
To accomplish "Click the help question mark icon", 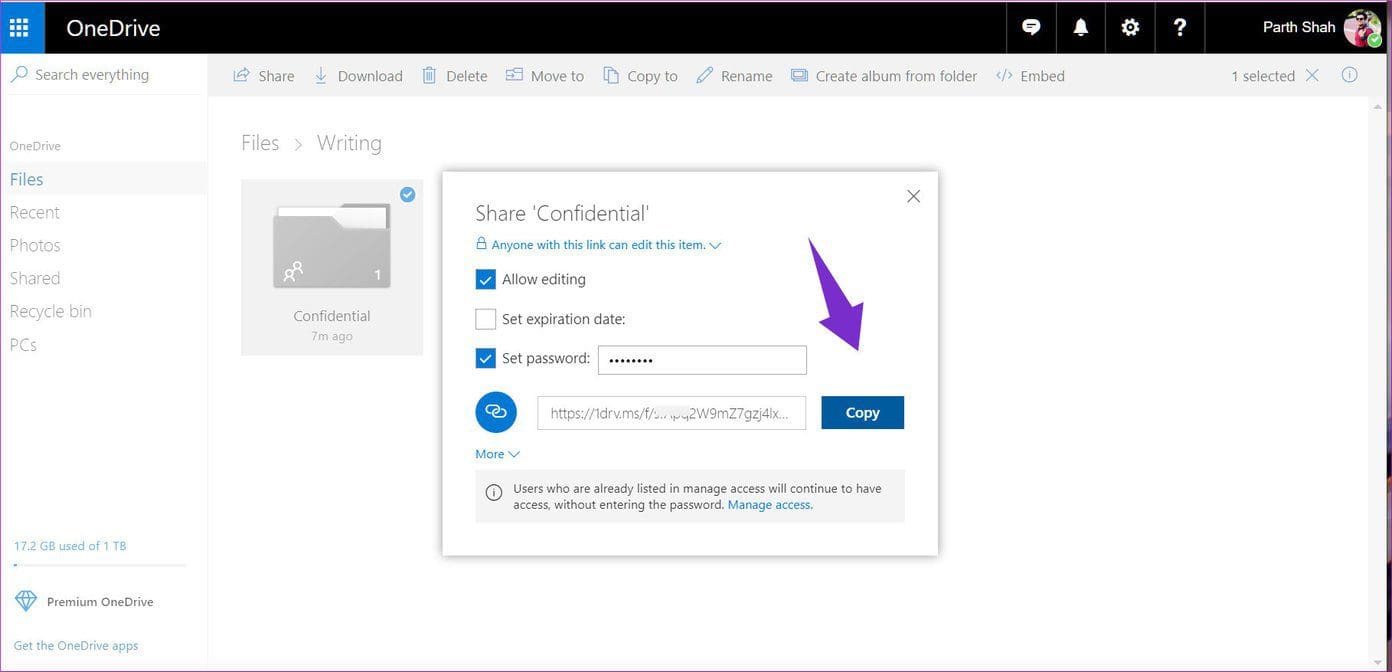I will (x=1180, y=27).
